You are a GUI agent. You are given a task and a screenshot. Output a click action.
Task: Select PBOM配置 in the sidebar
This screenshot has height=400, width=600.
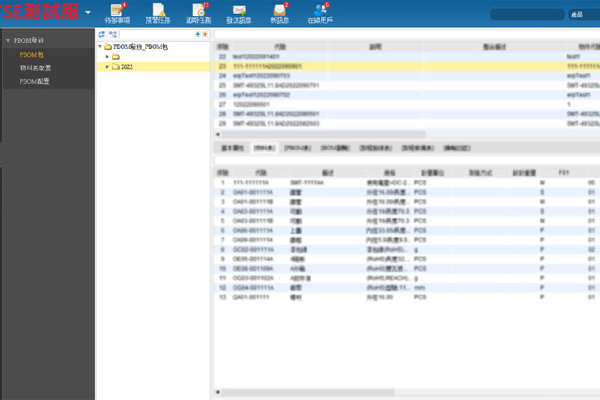coord(34,81)
